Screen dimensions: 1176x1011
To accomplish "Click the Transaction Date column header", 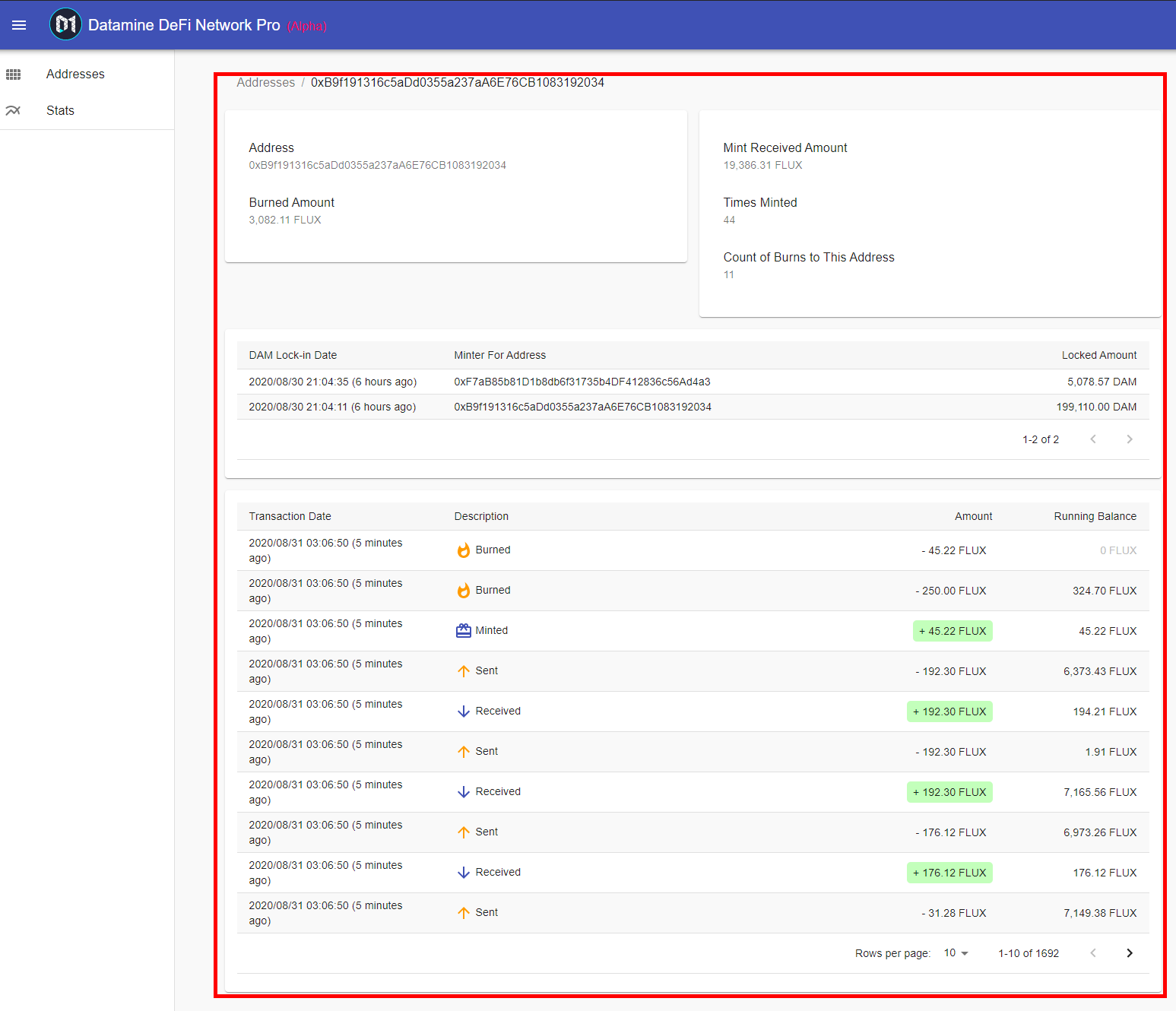I will coord(290,516).
